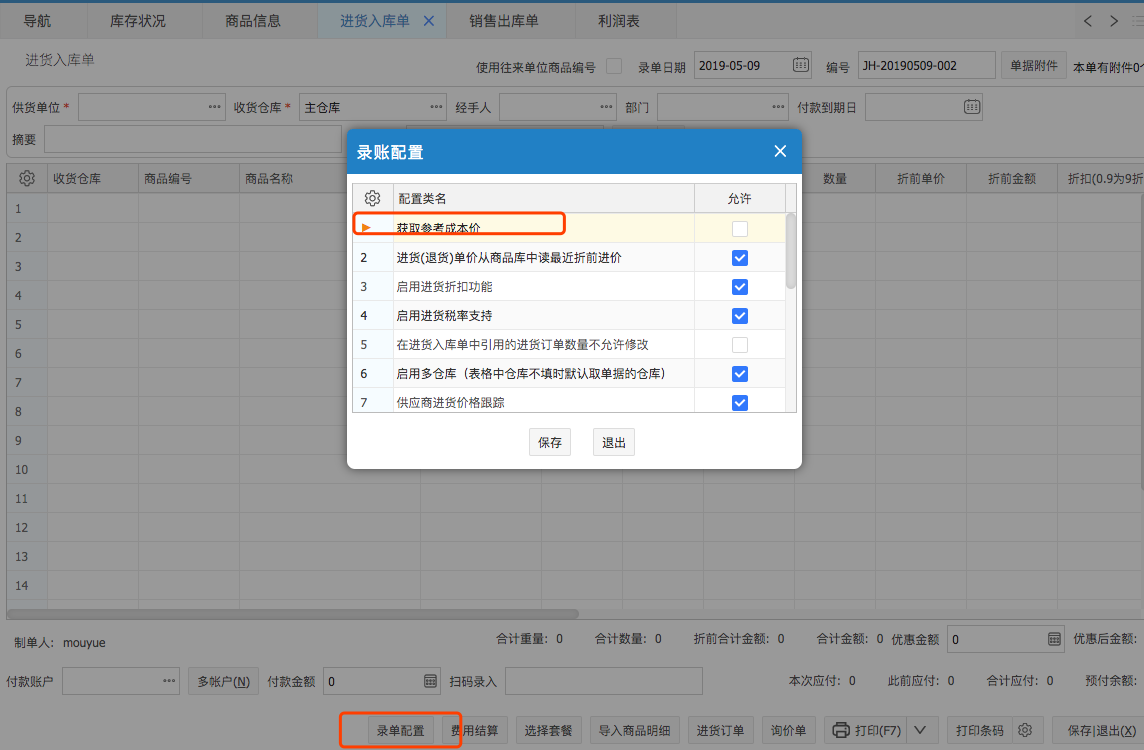The height and width of the screenshot is (750, 1144).
Task: Open the 供货单位 lookup ellipsis
Action: click(214, 107)
